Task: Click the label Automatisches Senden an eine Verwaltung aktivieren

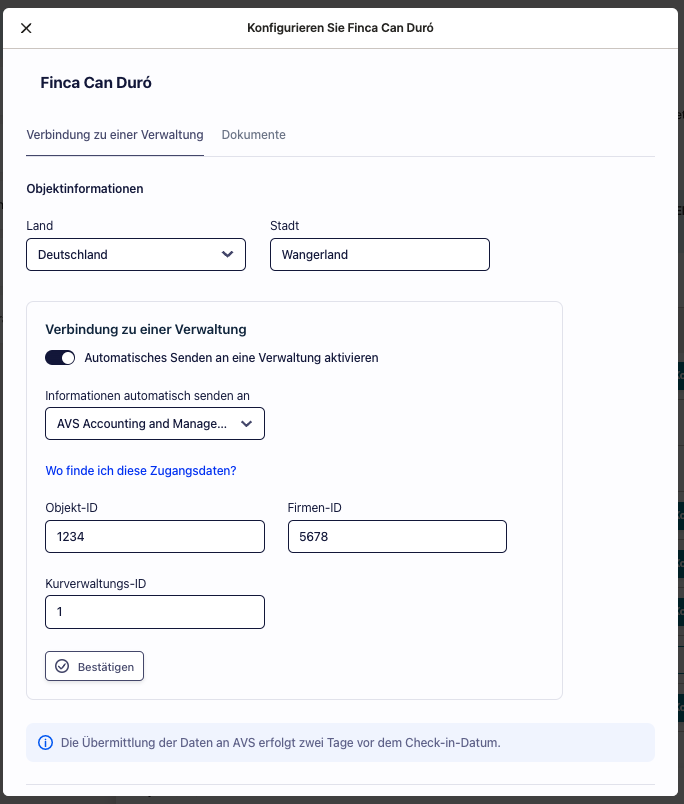Action: (x=231, y=358)
